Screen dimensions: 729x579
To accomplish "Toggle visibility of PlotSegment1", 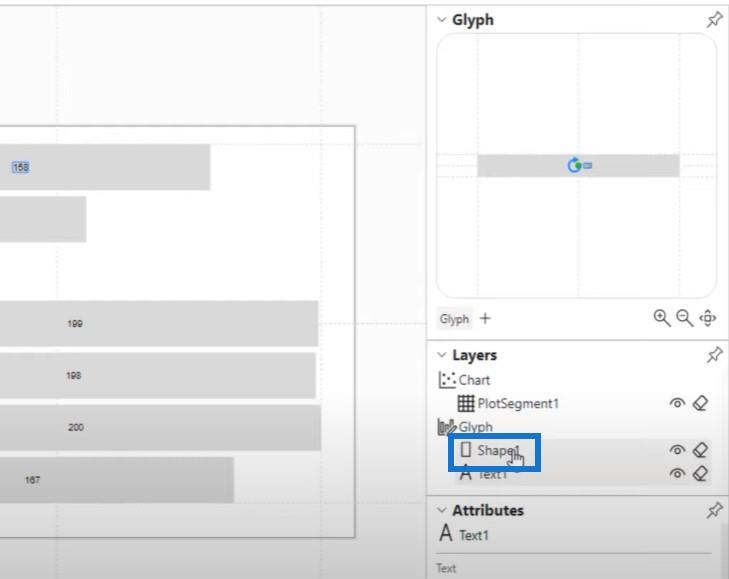I will tap(677, 403).
